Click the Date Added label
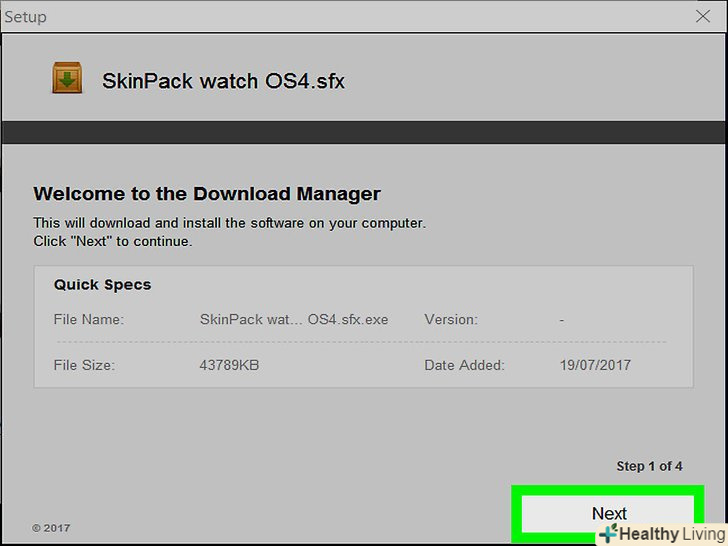Screen dimensions: 728x546 coord(465,365)
